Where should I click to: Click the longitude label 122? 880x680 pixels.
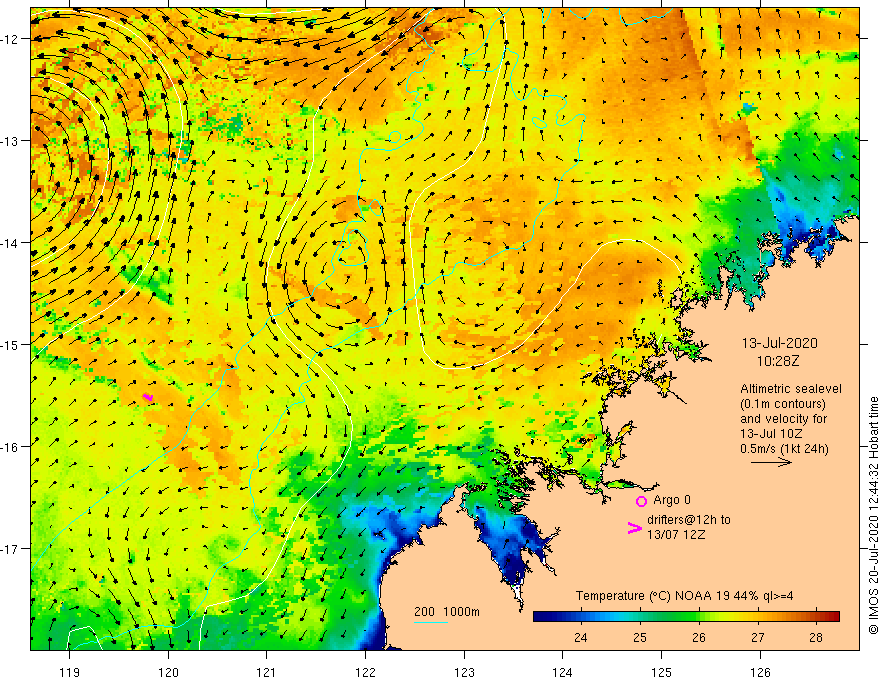[365, 672]
